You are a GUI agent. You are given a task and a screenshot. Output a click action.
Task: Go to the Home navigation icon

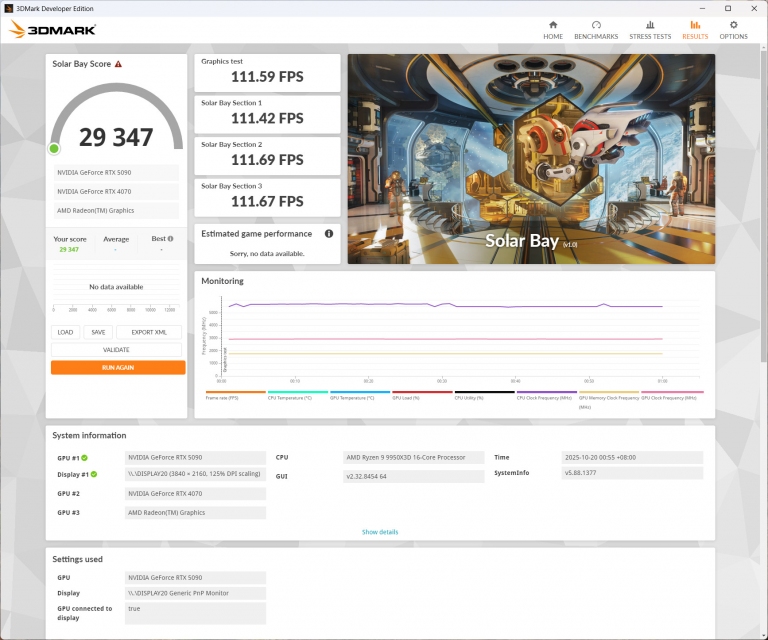(553, 25)
